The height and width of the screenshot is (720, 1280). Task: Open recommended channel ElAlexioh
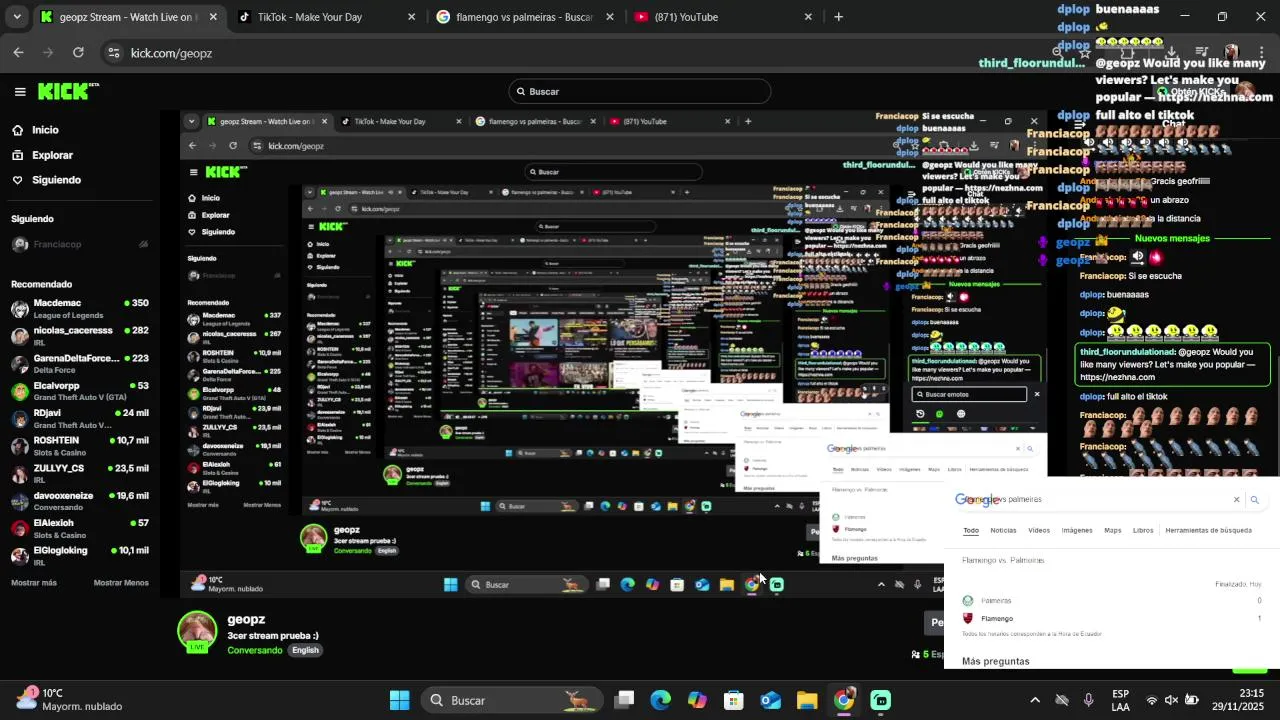pyautogui.click(x=80, y=528)
